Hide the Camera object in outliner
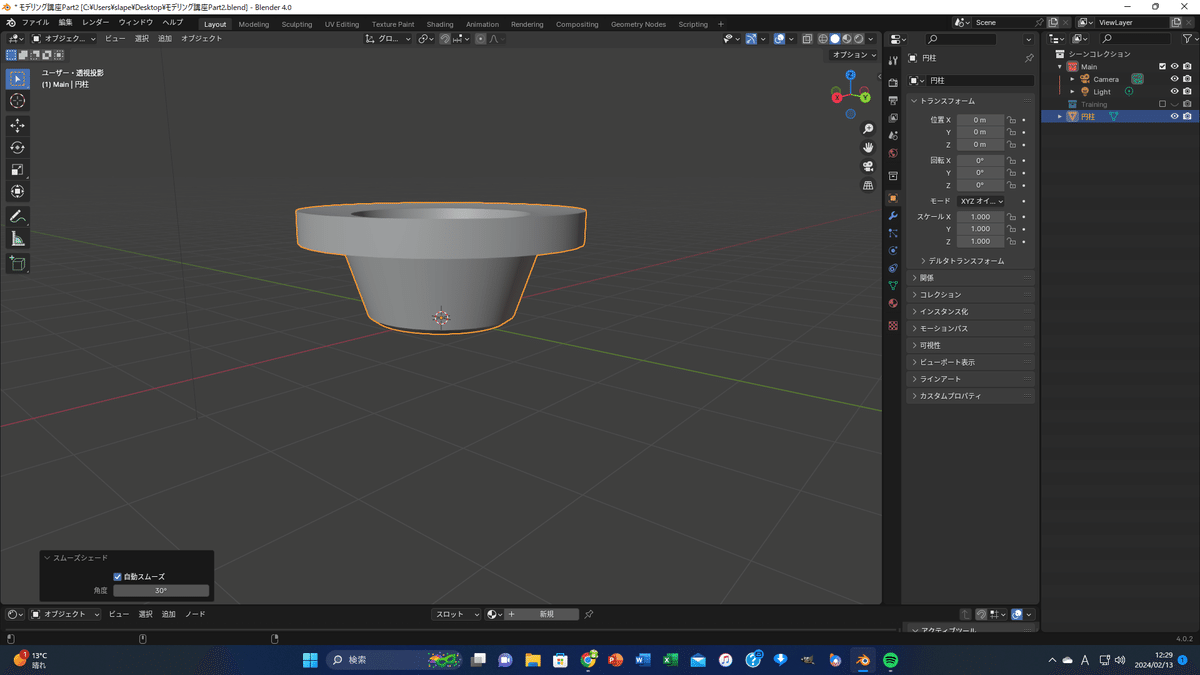Screen dimensions: 1200x675 click(1174, 79)
